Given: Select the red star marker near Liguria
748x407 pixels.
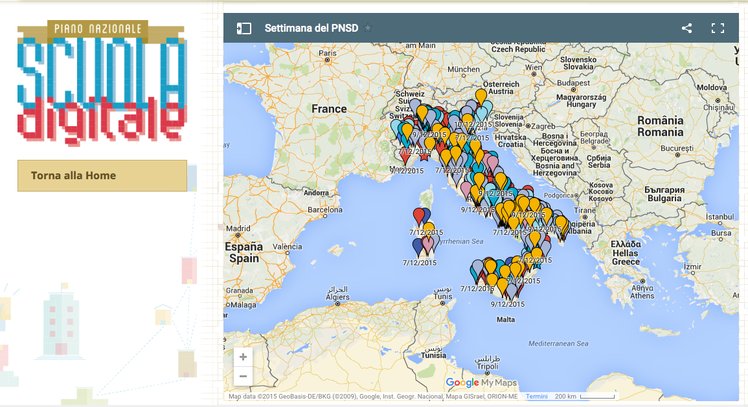Looking at the screenshot, I should coord(424,156).
